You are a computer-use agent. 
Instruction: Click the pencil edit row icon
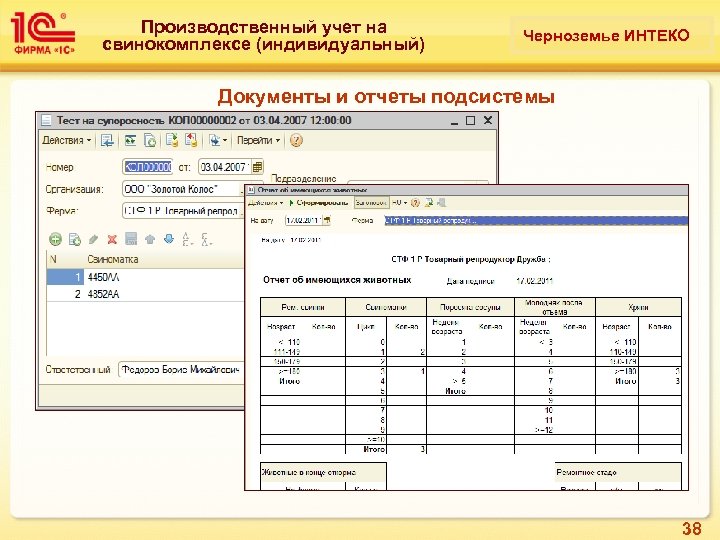coord(93,239)
